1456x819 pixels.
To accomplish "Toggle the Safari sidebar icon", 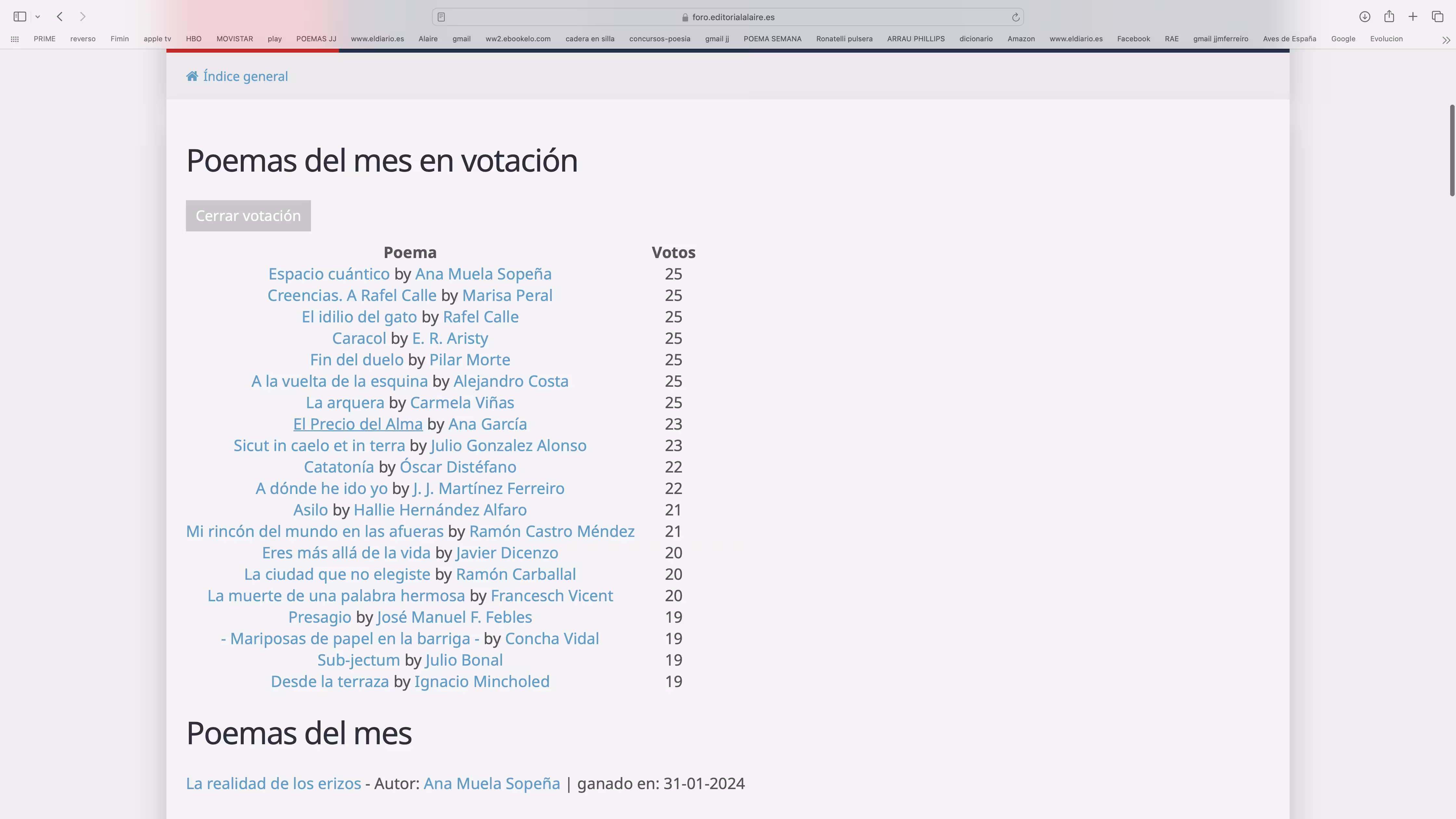I will (20, 16).
